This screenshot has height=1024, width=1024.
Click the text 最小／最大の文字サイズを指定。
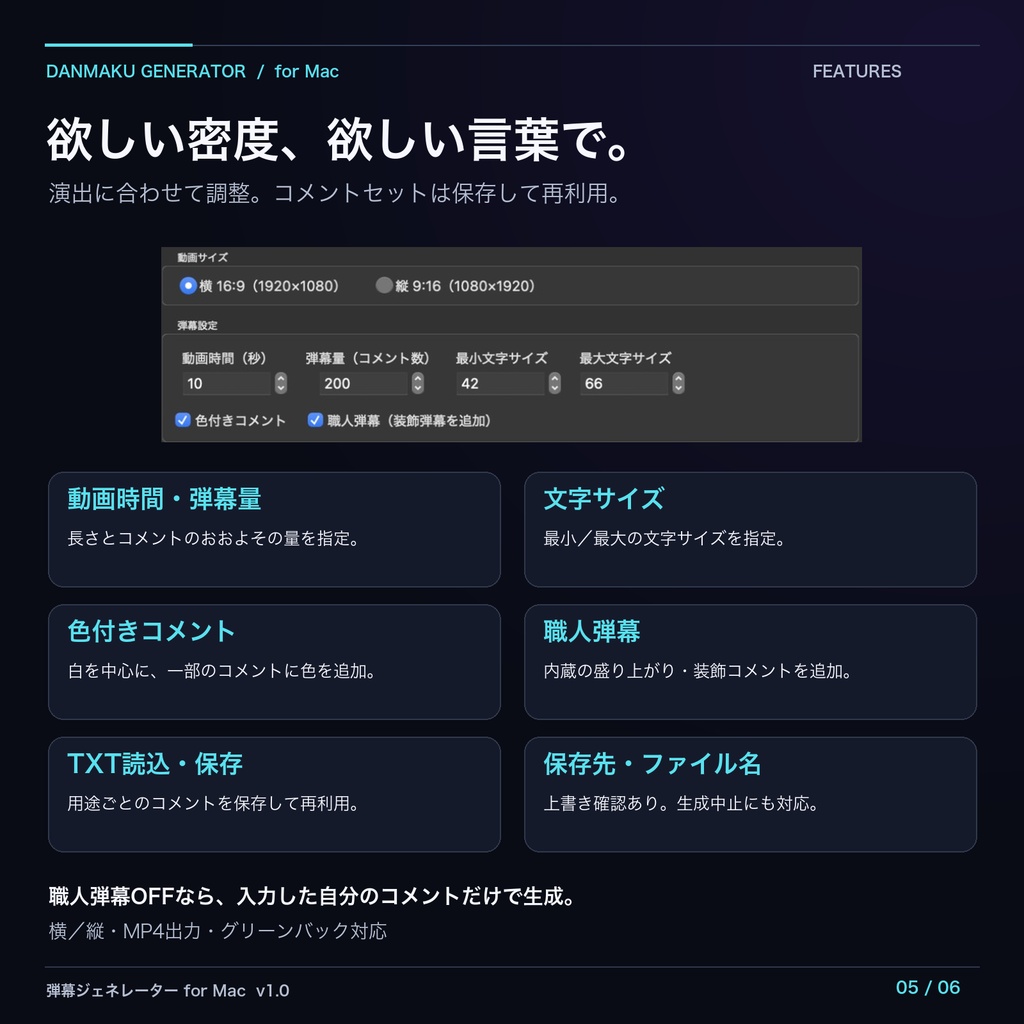tap(665, 539)
